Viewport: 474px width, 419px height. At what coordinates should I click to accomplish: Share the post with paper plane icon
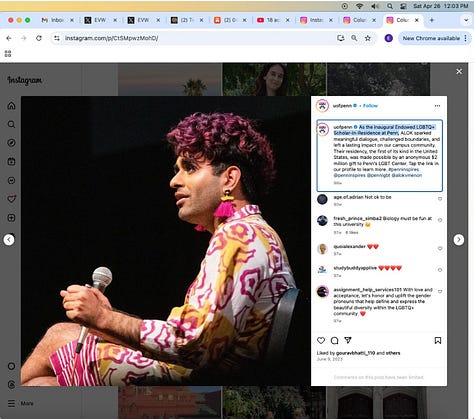point(348,340)
